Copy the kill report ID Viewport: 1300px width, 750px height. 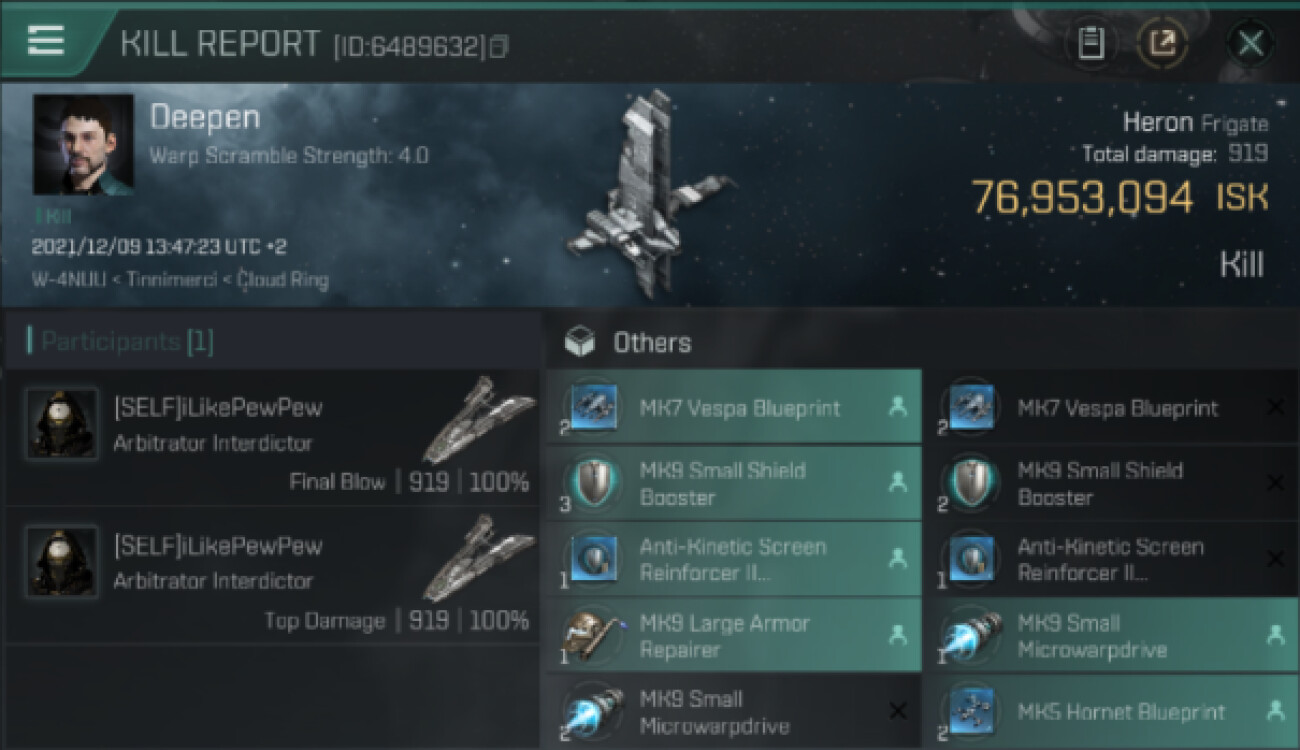coord(499,46)
